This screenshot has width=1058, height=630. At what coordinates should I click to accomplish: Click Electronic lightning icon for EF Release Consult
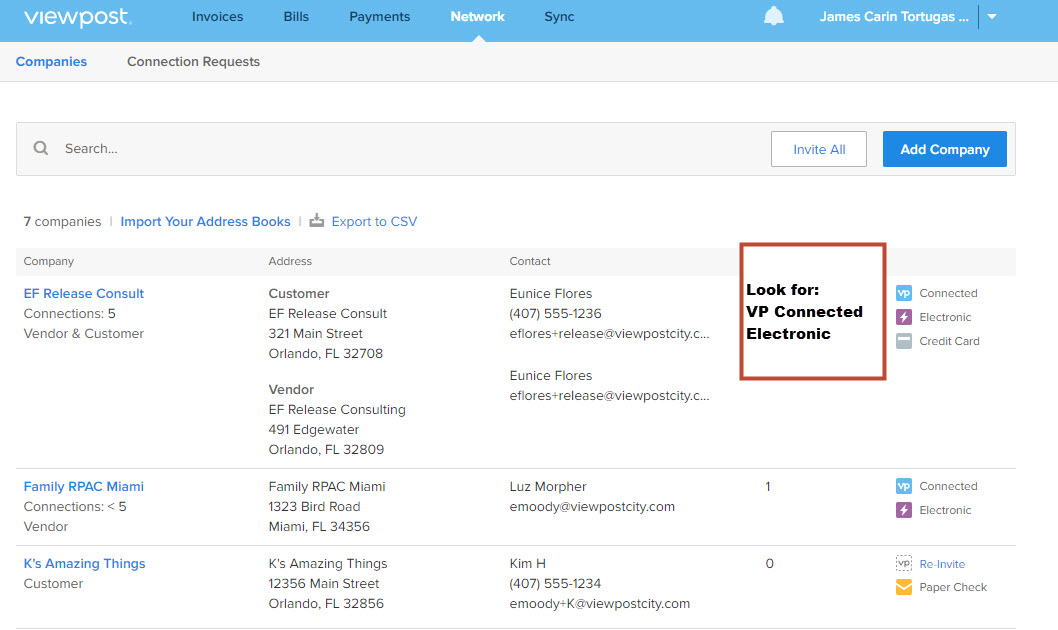pyautogui.click(x=903, y=317)
